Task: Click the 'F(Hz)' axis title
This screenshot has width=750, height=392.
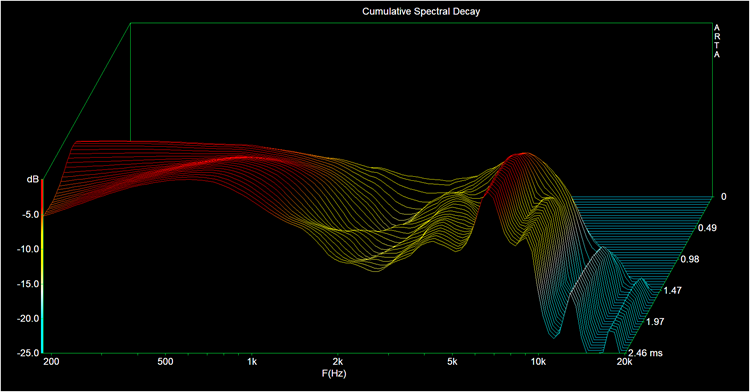Action: click(x=334, y=373)
